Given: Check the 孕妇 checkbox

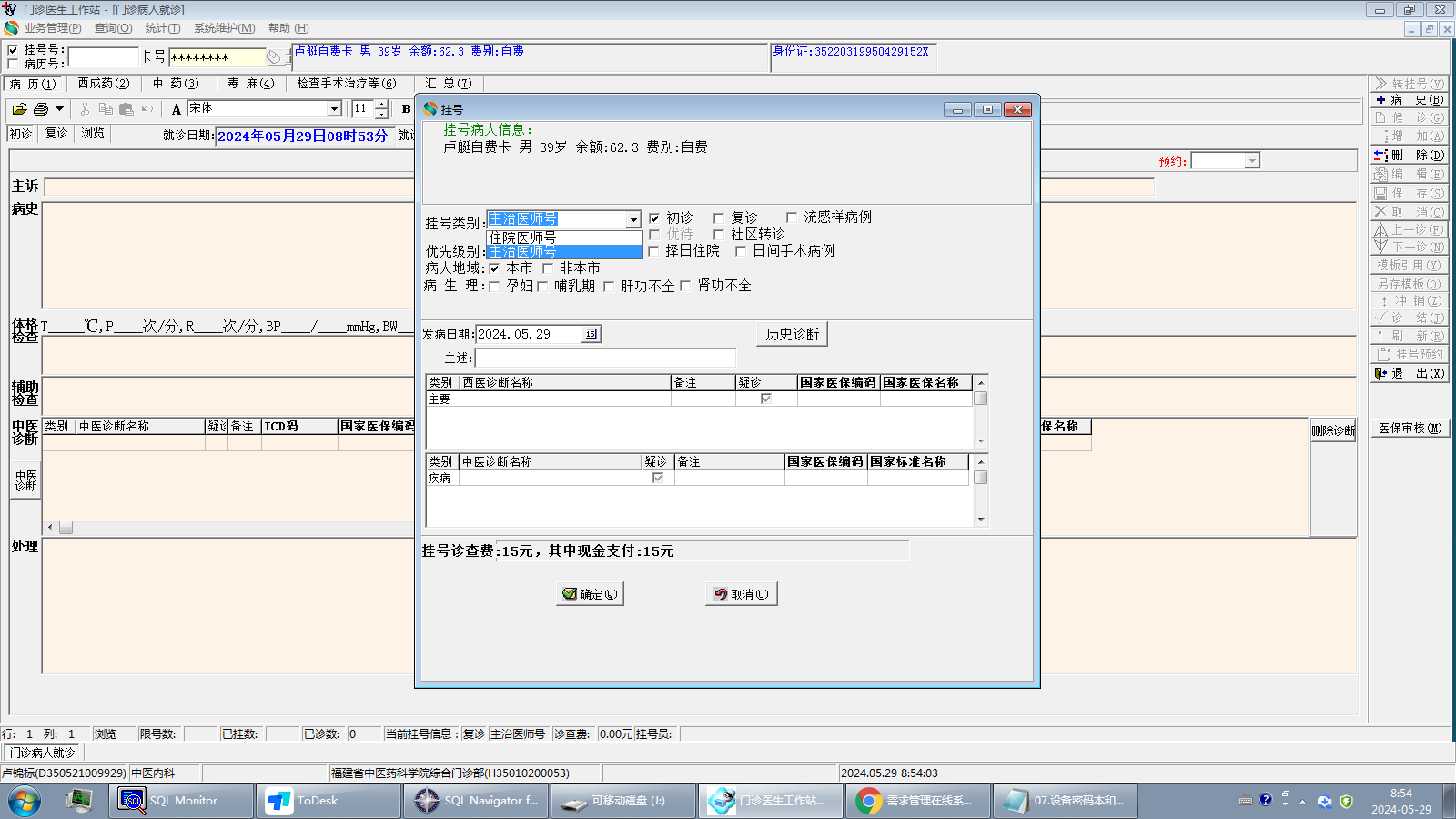Looking at the screenshot, I should click(494, 287).
